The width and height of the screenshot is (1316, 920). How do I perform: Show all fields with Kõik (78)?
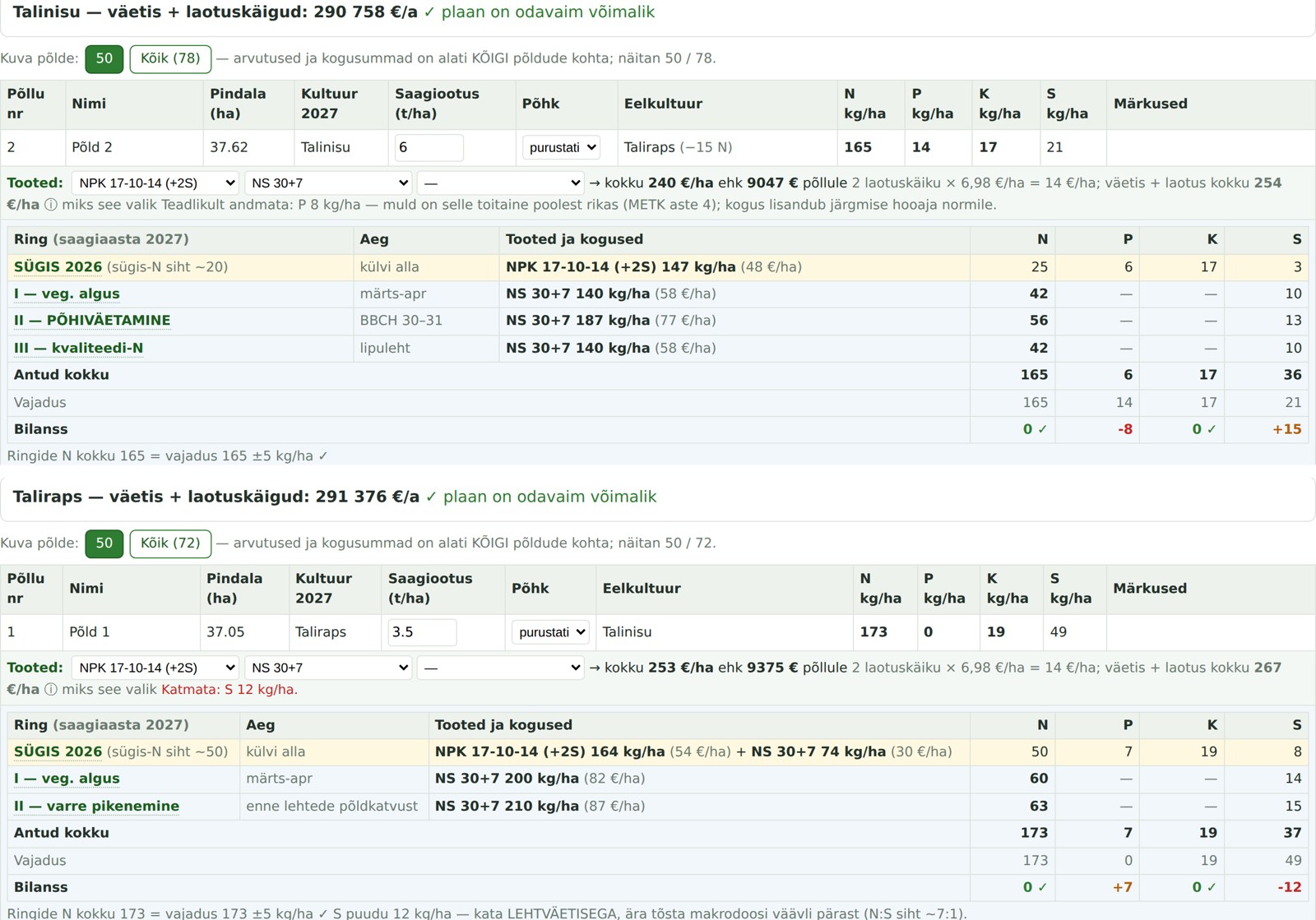tap(170, 58)
